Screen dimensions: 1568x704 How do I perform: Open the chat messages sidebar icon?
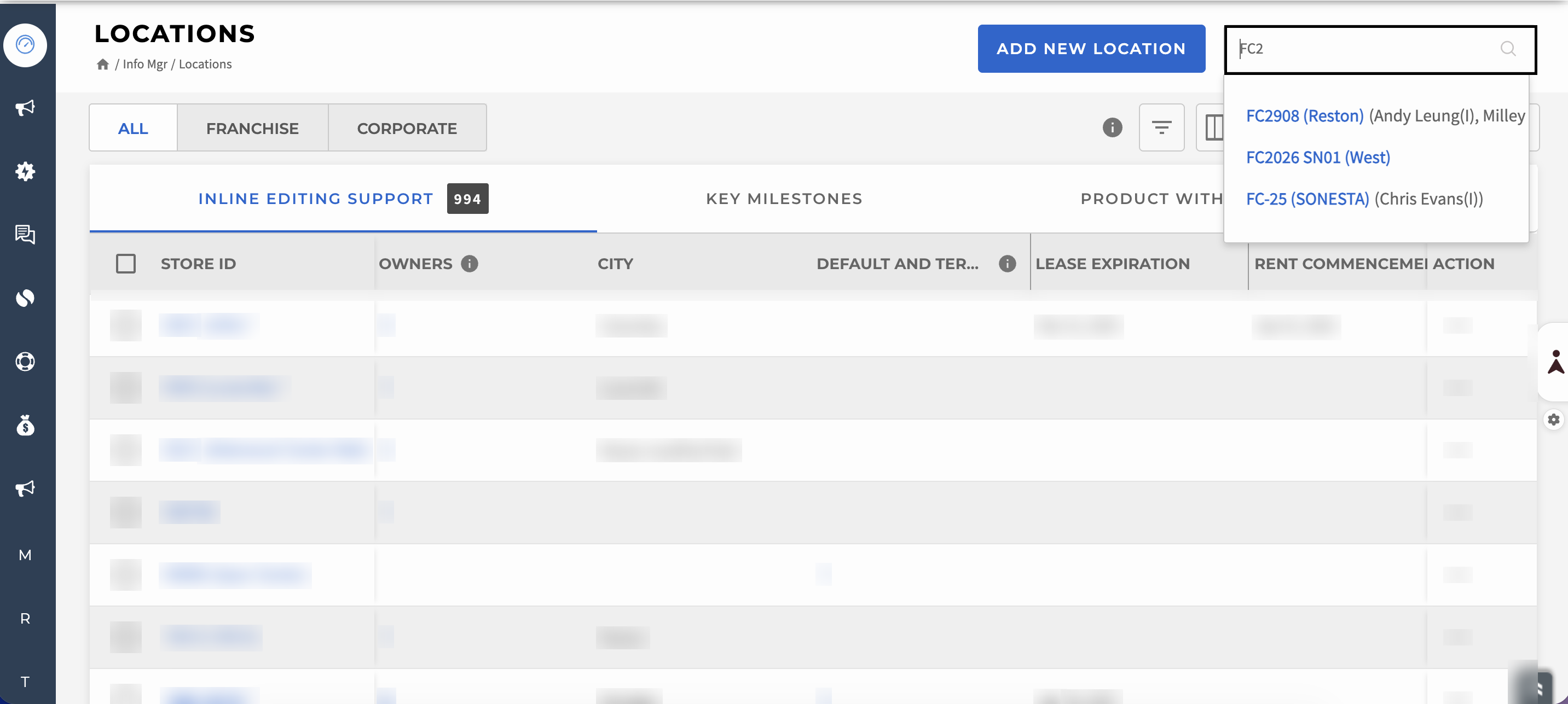(25, 234)
